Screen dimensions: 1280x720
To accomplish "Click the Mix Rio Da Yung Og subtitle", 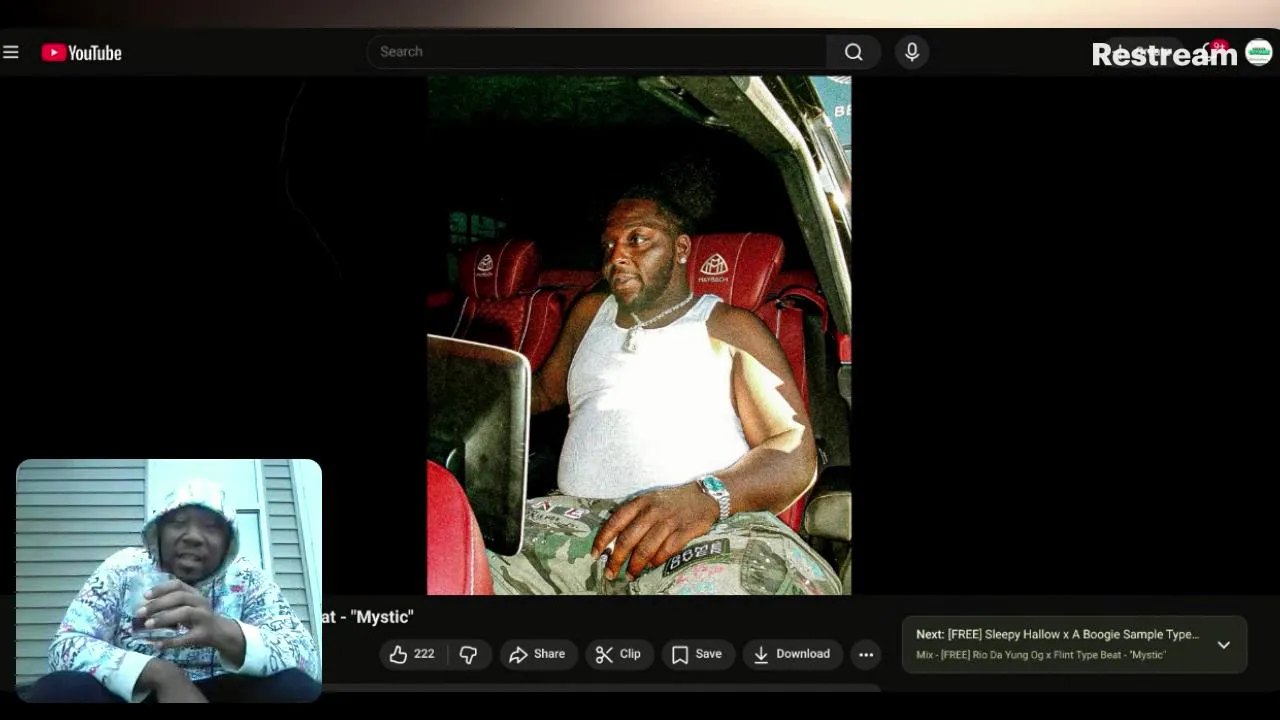I will point(1041,655).
